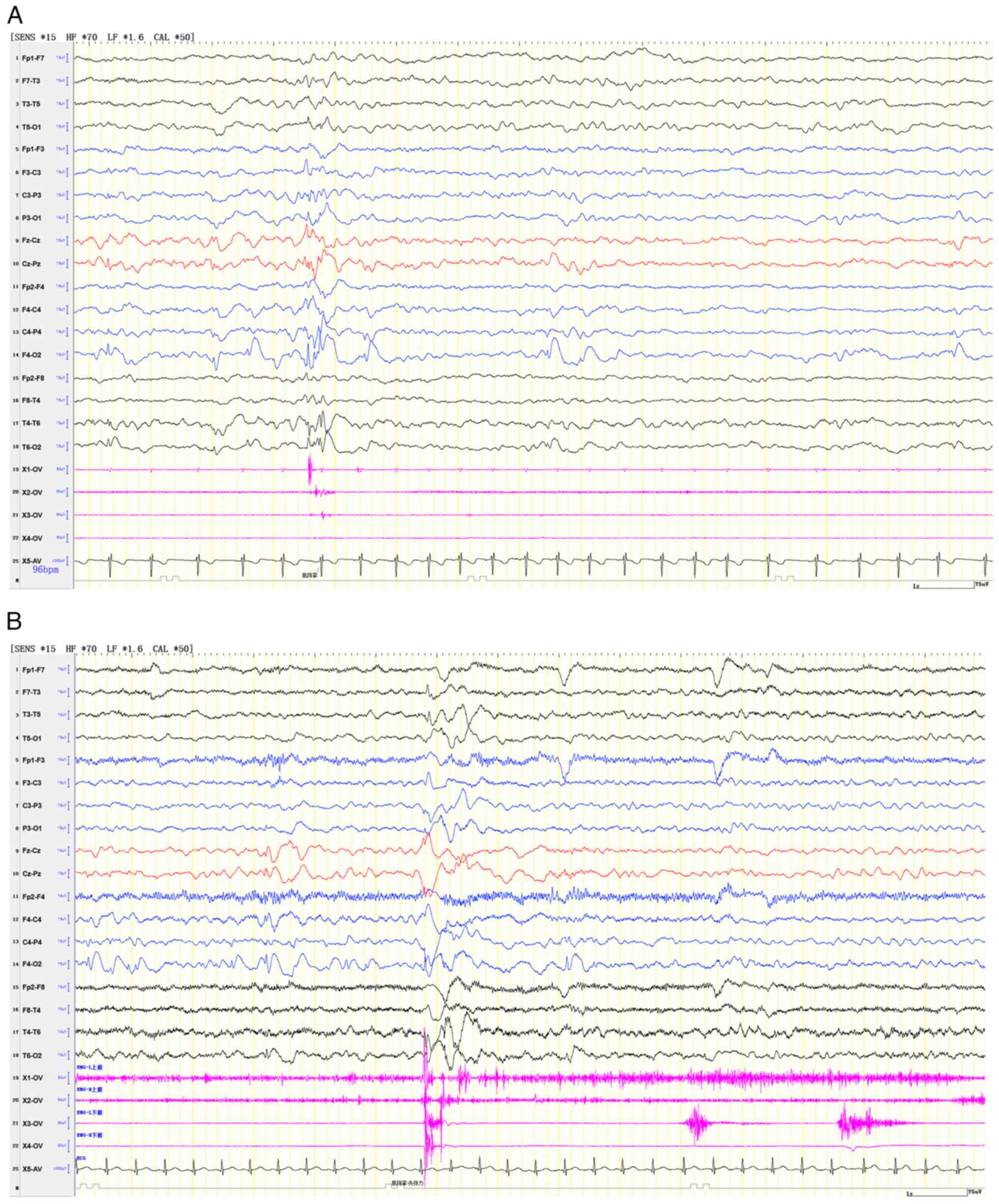The width and height of the screenshot is (999, 1204).
Task: Click the CAL *50 value in panel B header
Action: click(173, 649)
